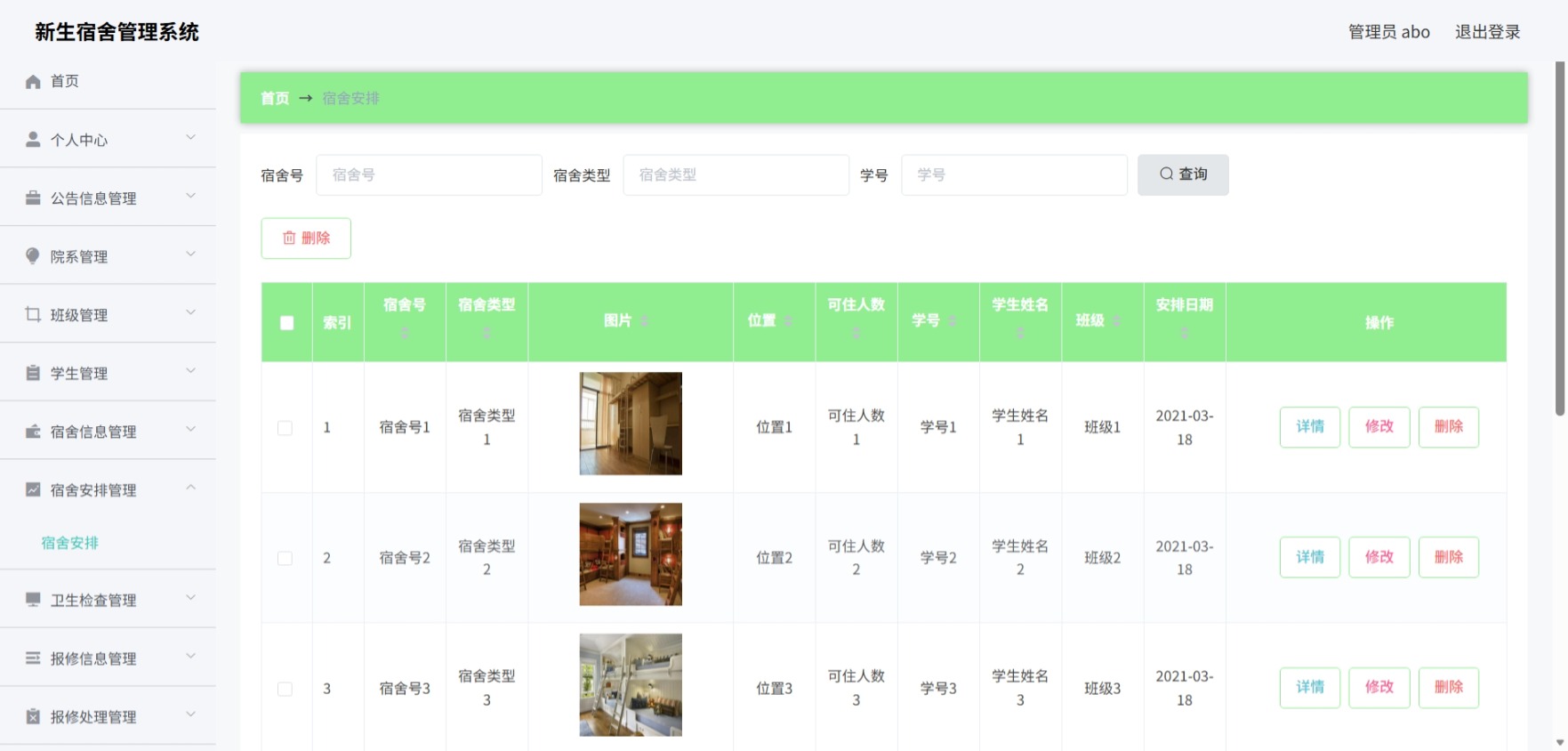Sort table by 图片 column icon
Image resolution: width=1568 pixels, height=751 pixels.
point(645,320)
